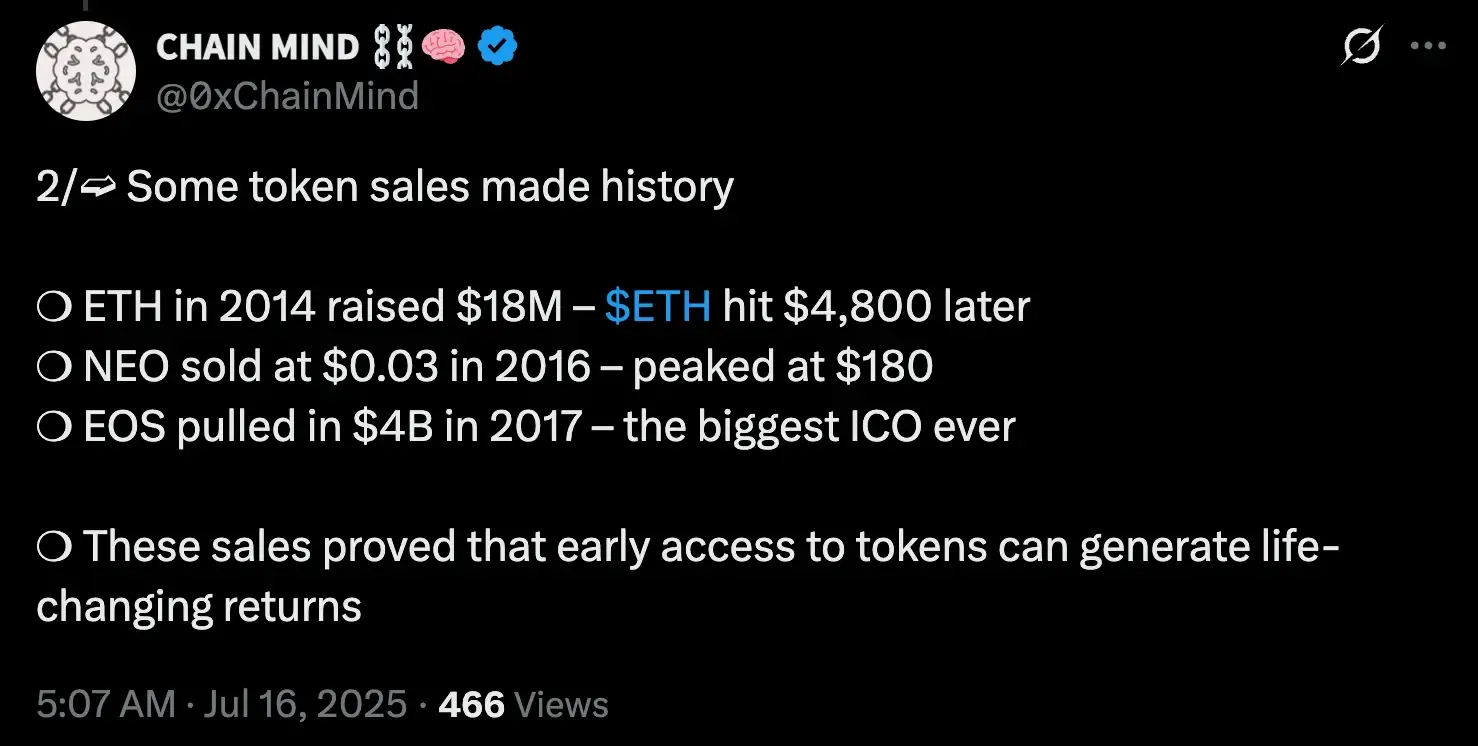Image resolution: width=1478 pixels, height=746 pixels.
Task: Click the Jul 16, 2025 timestamp
Action: tap(307, 704)
